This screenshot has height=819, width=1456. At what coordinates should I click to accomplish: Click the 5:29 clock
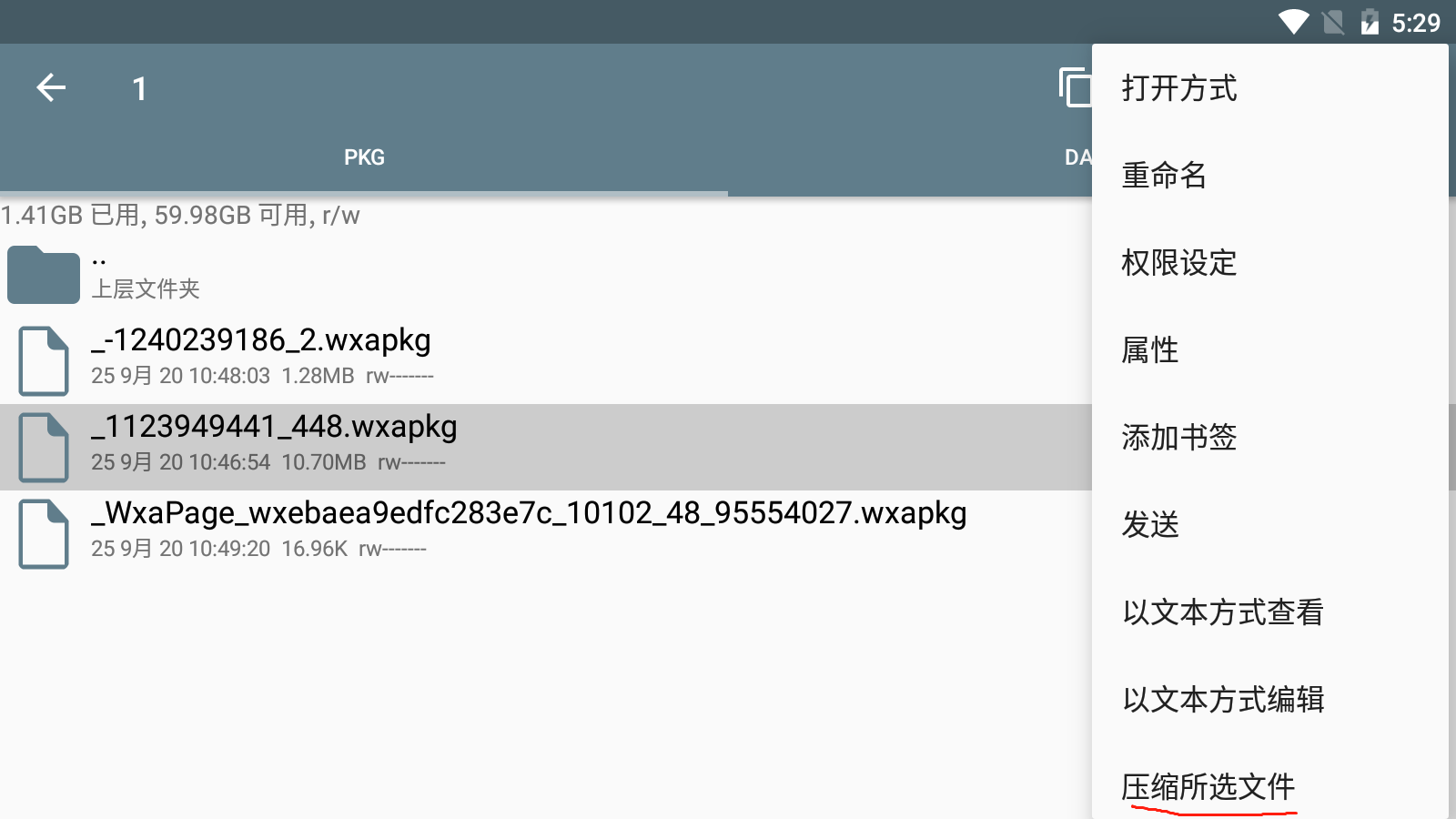point(1416,23)
